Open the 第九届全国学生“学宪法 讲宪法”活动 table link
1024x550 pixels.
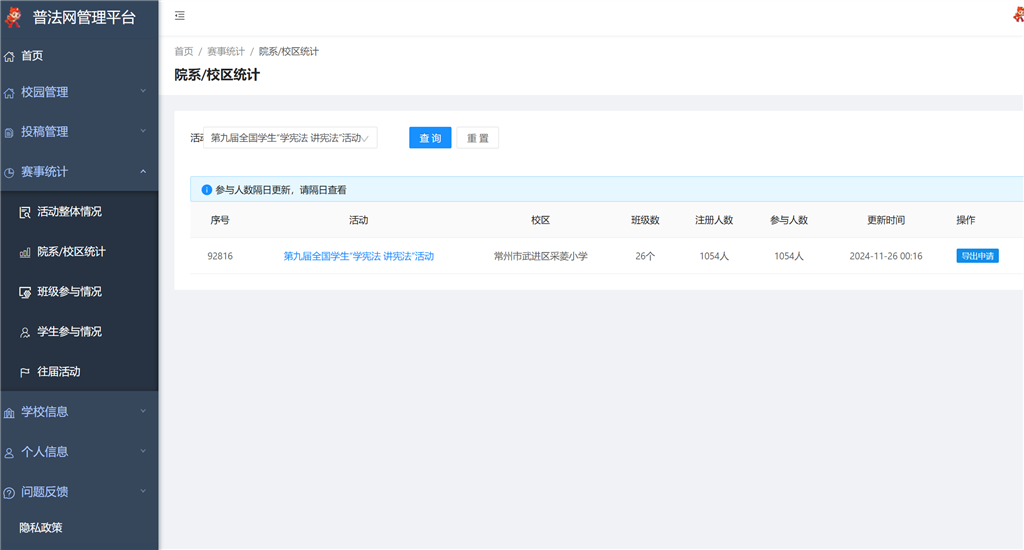[358, 256]
